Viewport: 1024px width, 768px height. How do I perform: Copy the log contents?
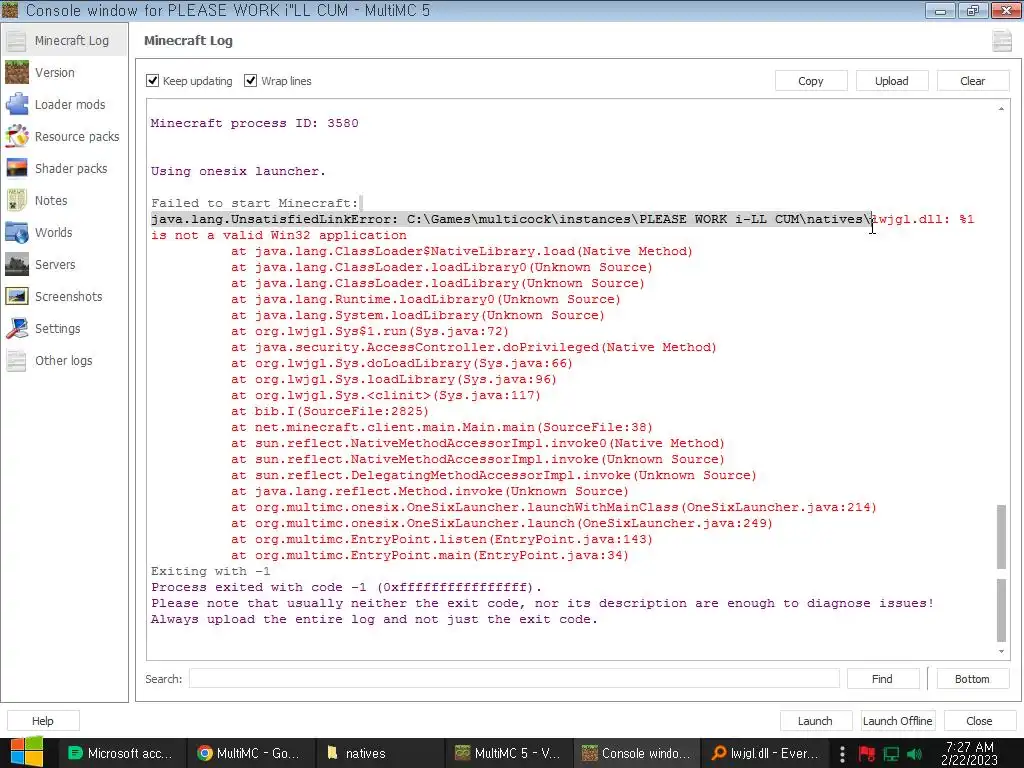coord(810,81)
